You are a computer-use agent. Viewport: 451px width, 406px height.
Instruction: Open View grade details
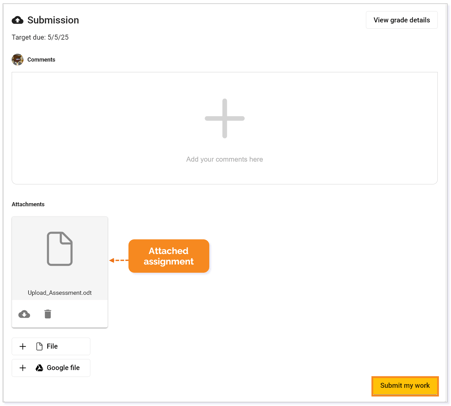point(402,20)
